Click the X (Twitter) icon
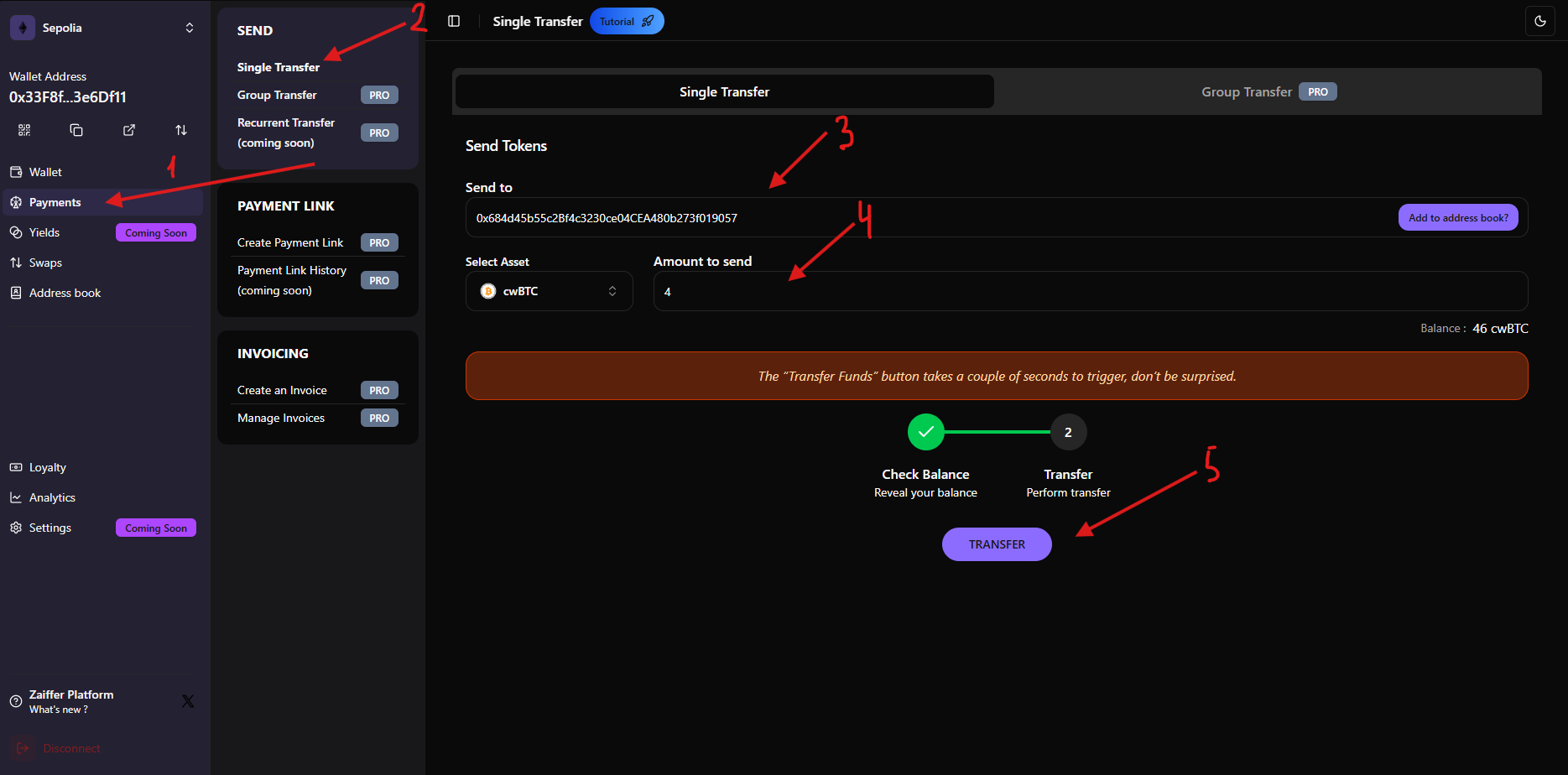 pyautogui.click(x=188, y=701)
